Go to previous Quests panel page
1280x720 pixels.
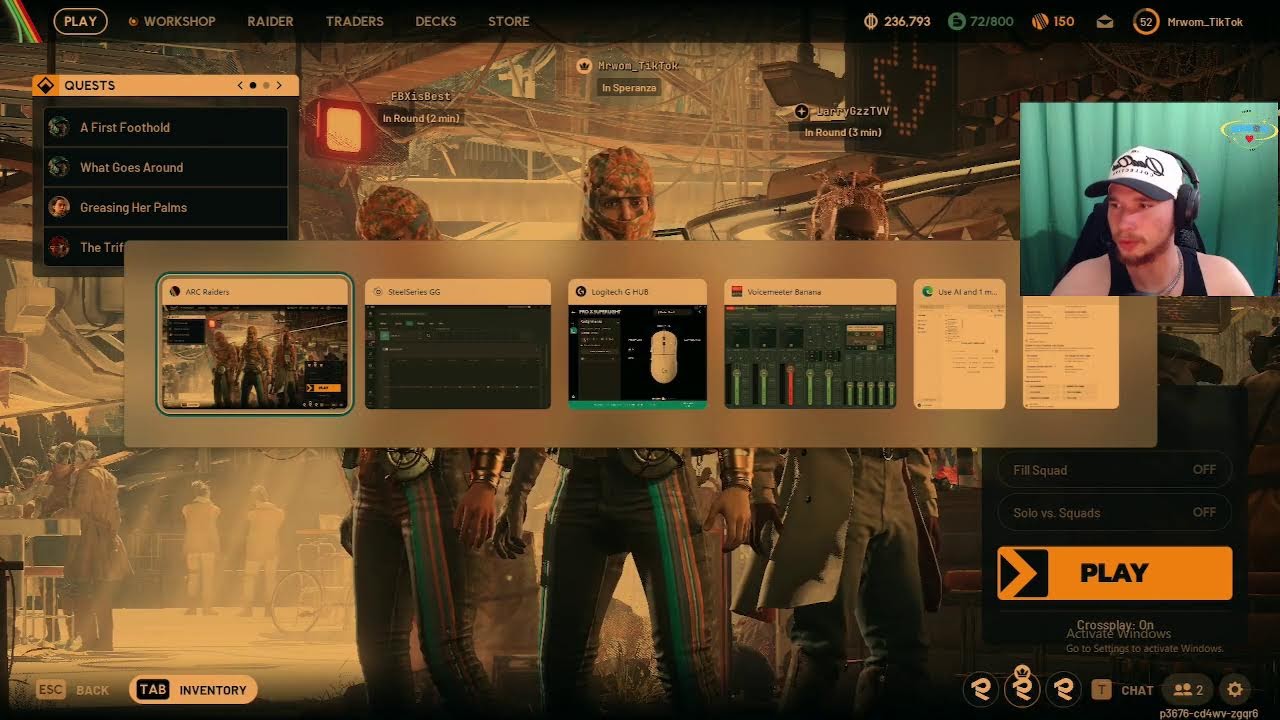click(240, 85)
